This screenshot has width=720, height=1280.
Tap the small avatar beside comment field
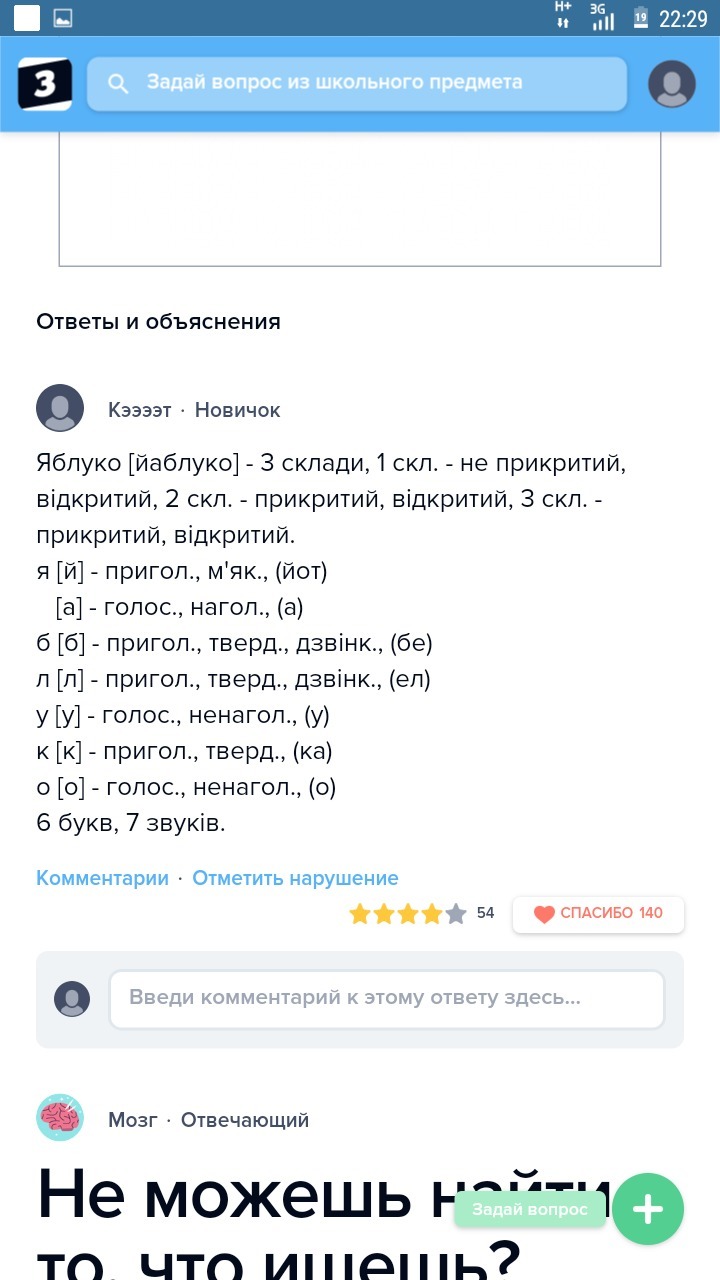(x=72, y=999)
